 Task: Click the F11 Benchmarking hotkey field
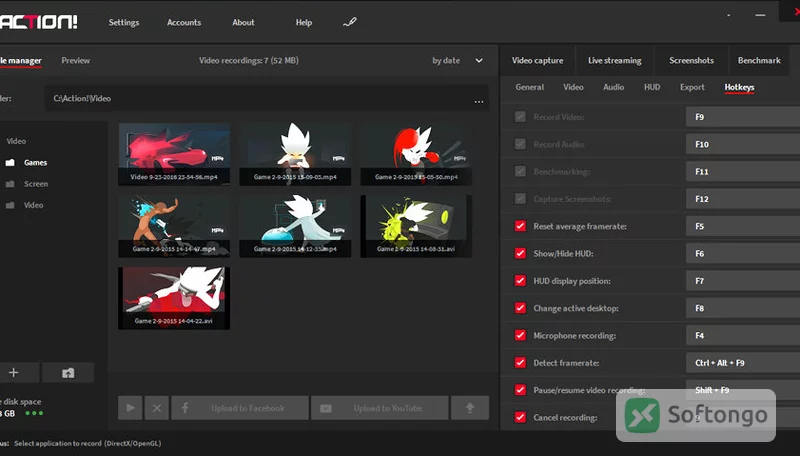click(743, 171)
